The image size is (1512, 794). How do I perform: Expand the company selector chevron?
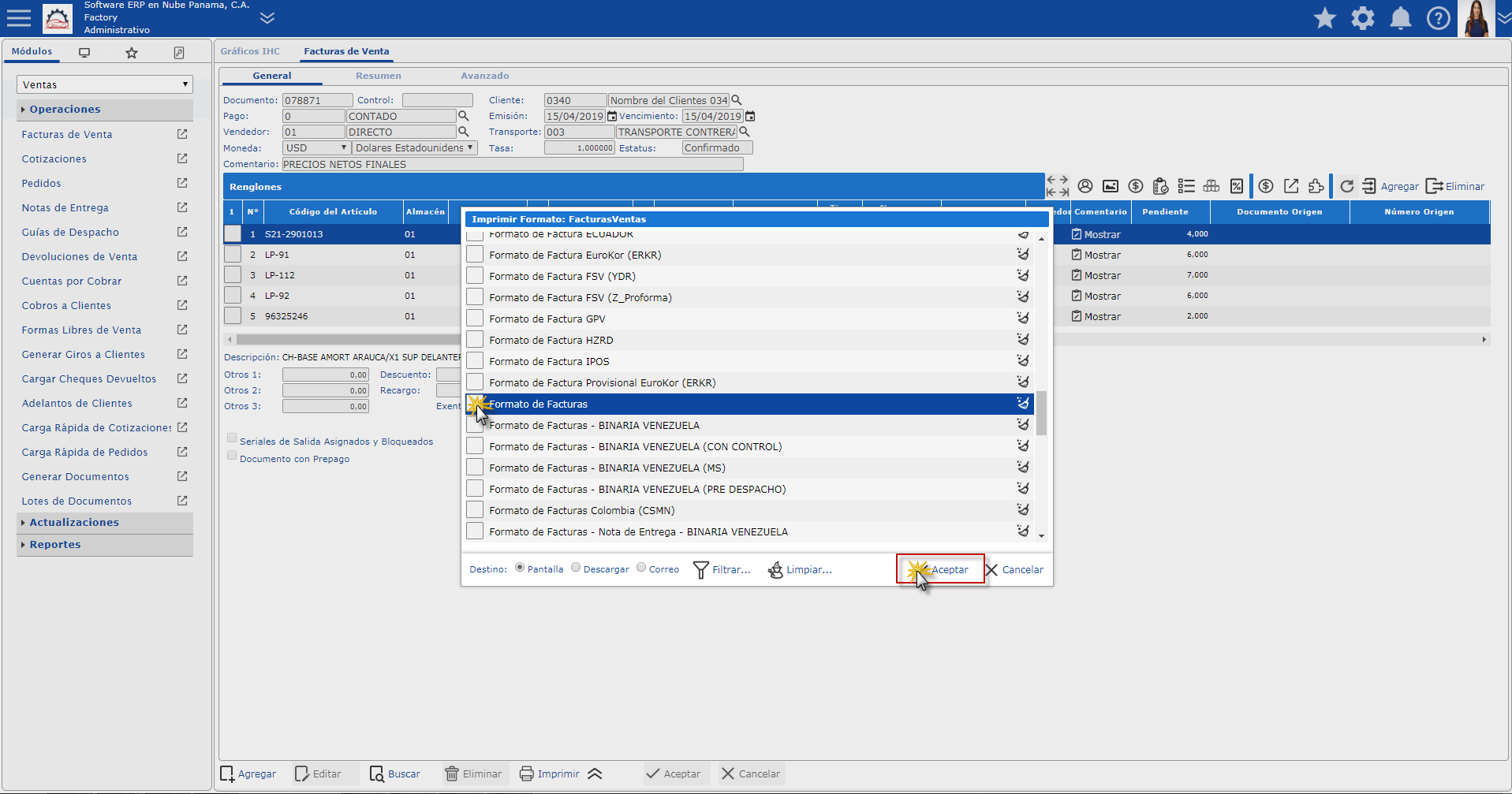(267, 18)
